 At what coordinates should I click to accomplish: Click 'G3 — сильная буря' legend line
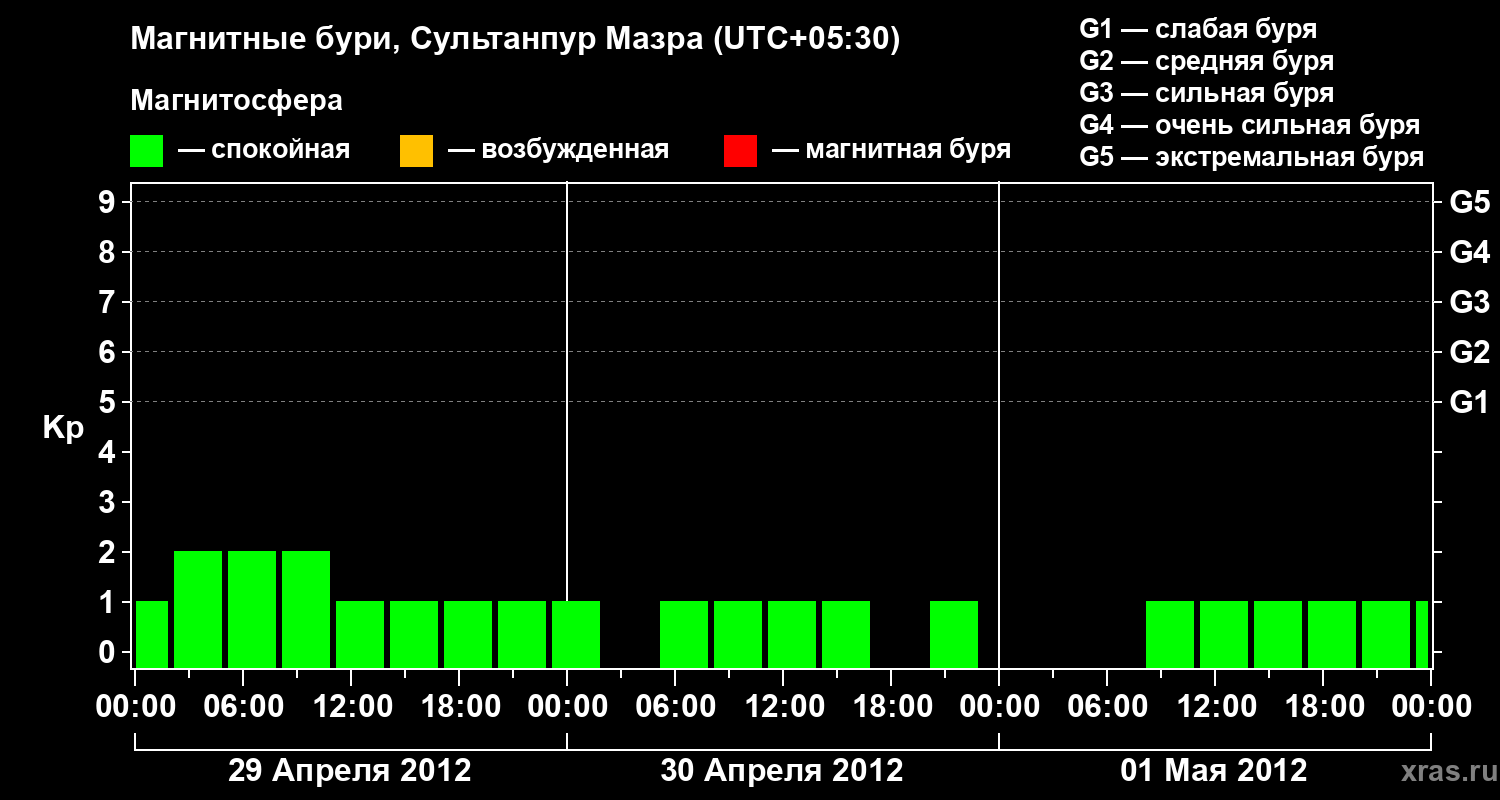(x=1207, y=93)
